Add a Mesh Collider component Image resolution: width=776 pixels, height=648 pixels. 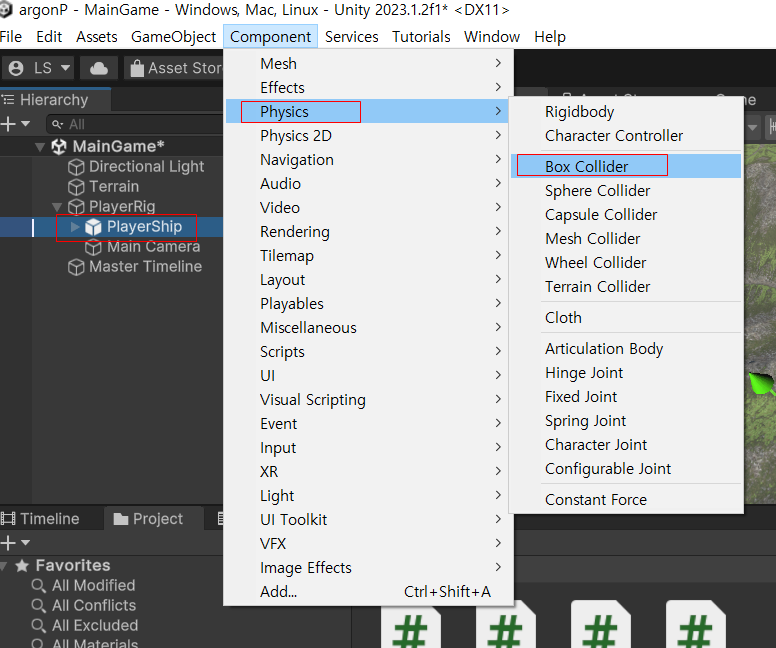(626, 238)
